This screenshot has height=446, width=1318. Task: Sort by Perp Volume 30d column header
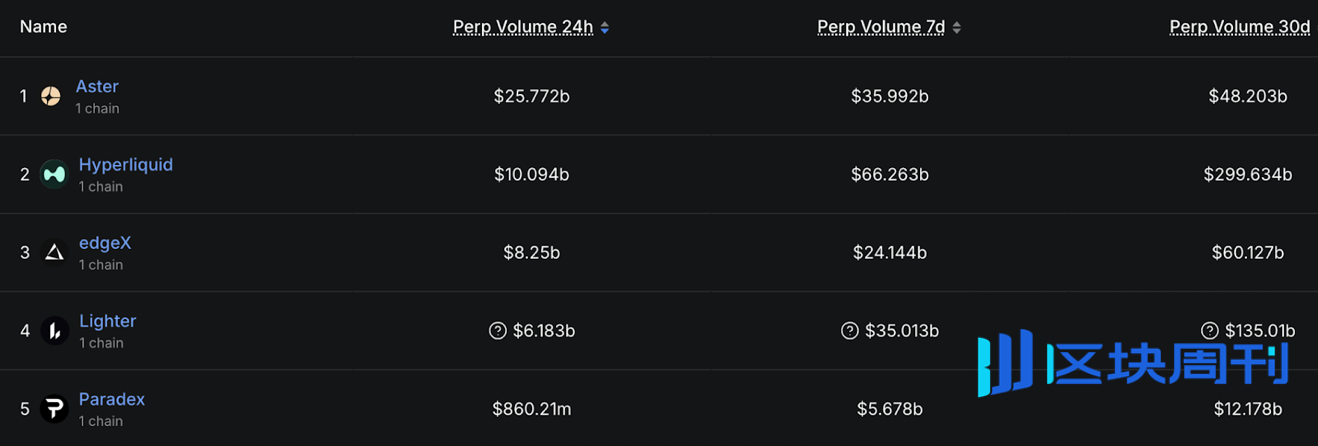[1240, 27]
